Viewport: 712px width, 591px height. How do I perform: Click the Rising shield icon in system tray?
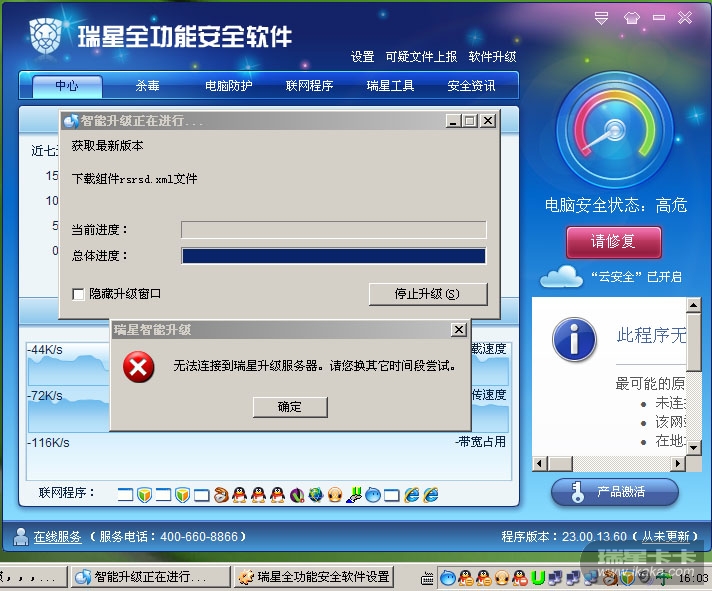(628, 577)
